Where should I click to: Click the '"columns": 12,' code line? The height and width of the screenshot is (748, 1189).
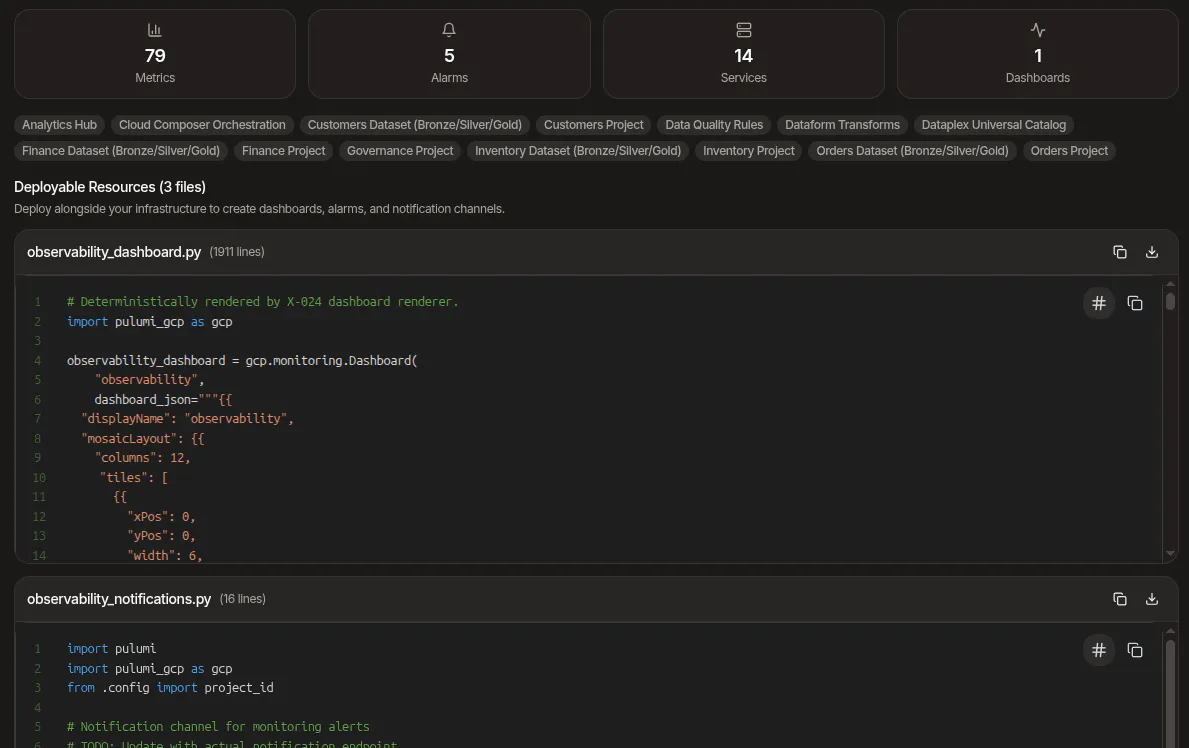pyautogui.click(x=143, y=457)
